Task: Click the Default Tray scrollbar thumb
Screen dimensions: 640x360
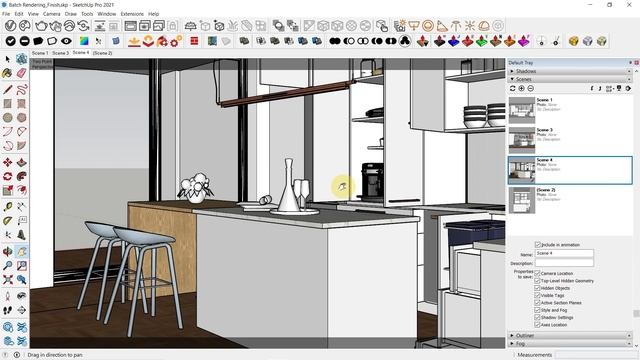Action: tap(636, 313)
